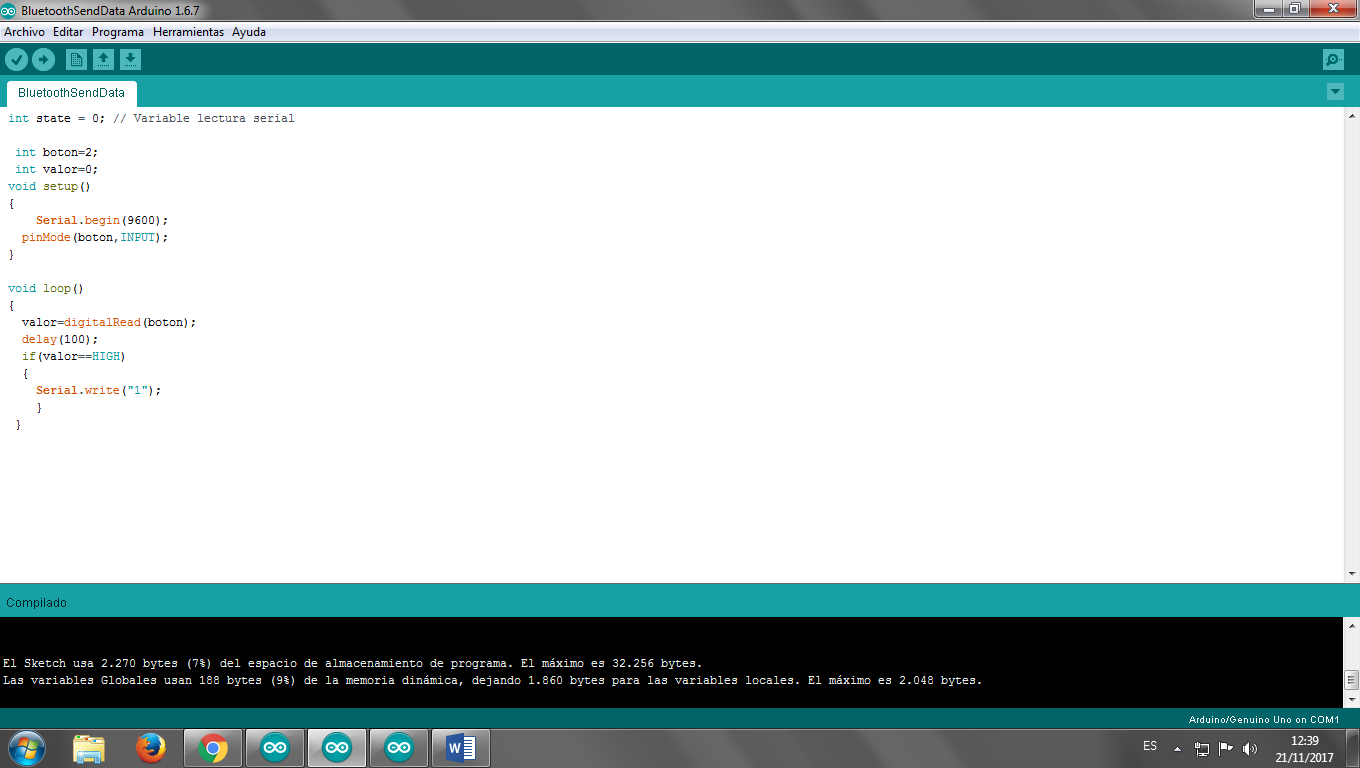Viewport: 1360px width, 768px height.
Task: Click the console scrollbar thumb
Action: [1352, 680]
